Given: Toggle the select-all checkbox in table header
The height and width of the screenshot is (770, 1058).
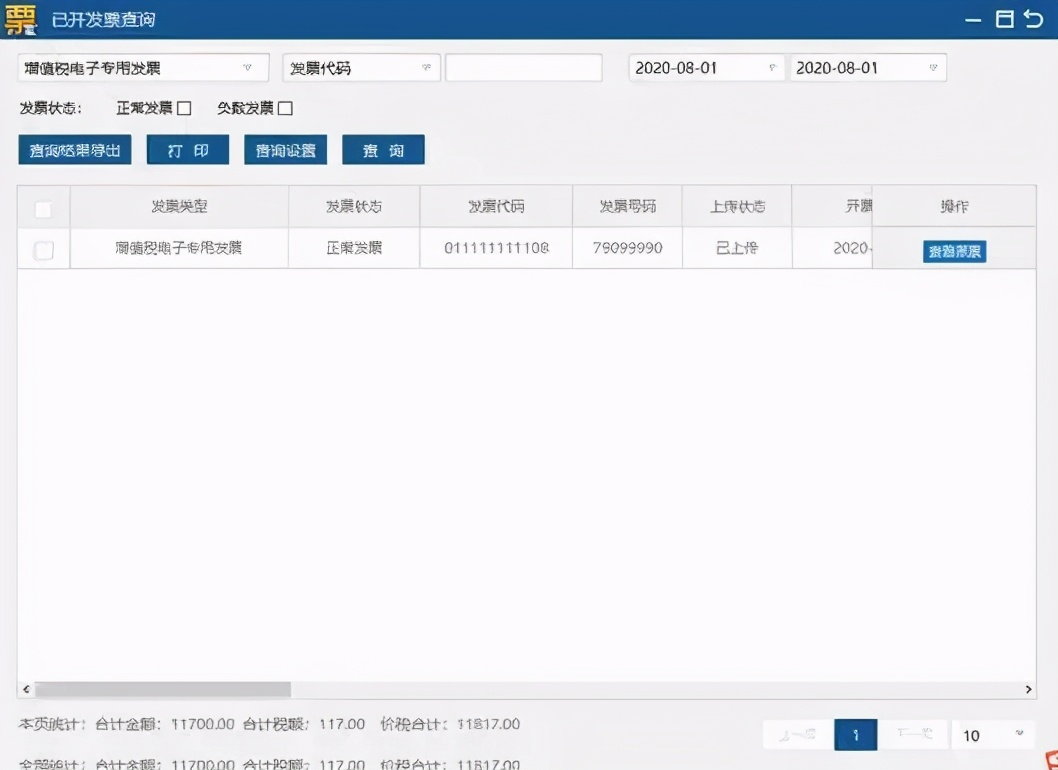Looking at the screenshot, I should click(x=43, y=209).
